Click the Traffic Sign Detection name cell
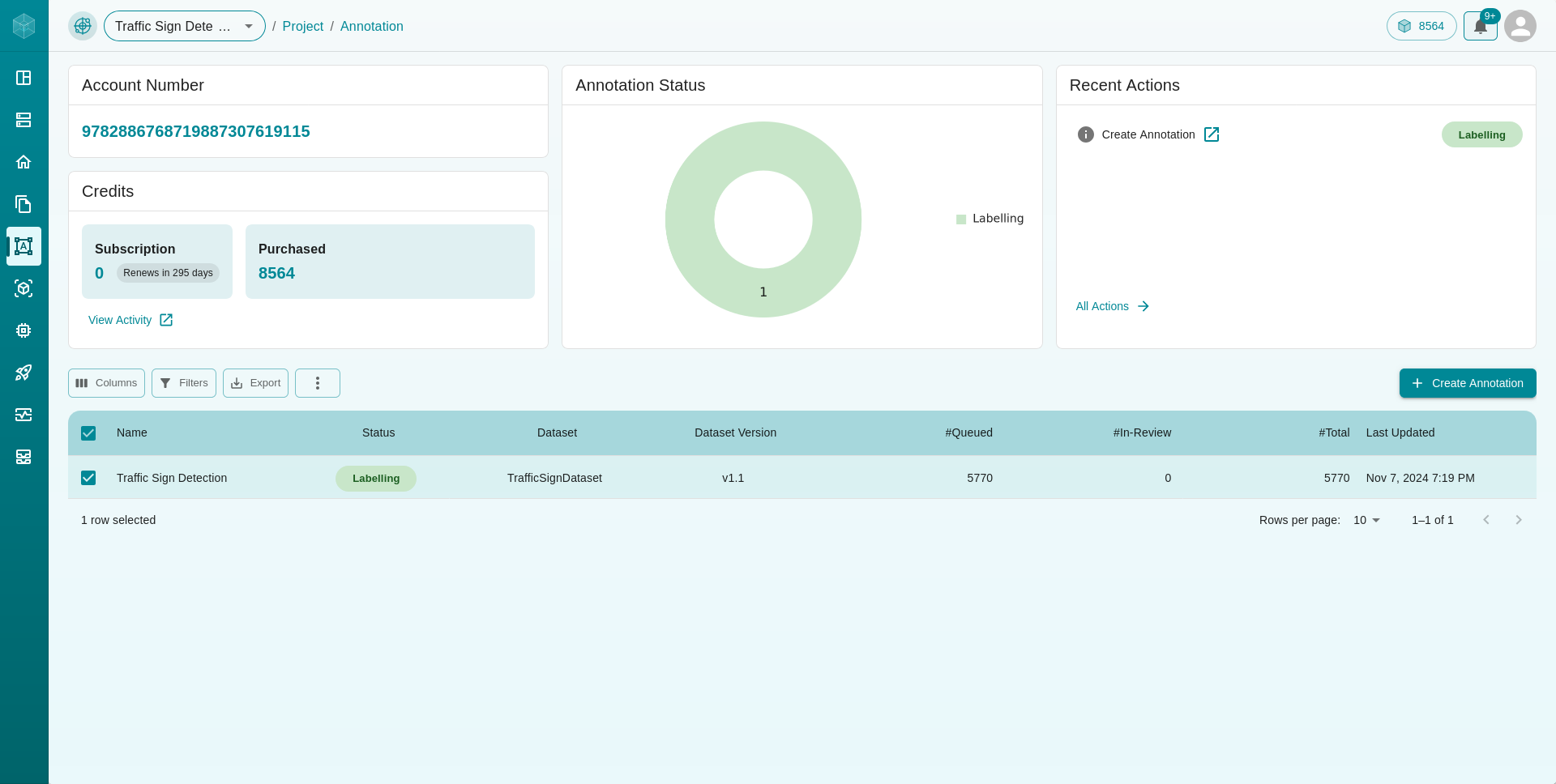1556x784 pixels. [172, 478]
